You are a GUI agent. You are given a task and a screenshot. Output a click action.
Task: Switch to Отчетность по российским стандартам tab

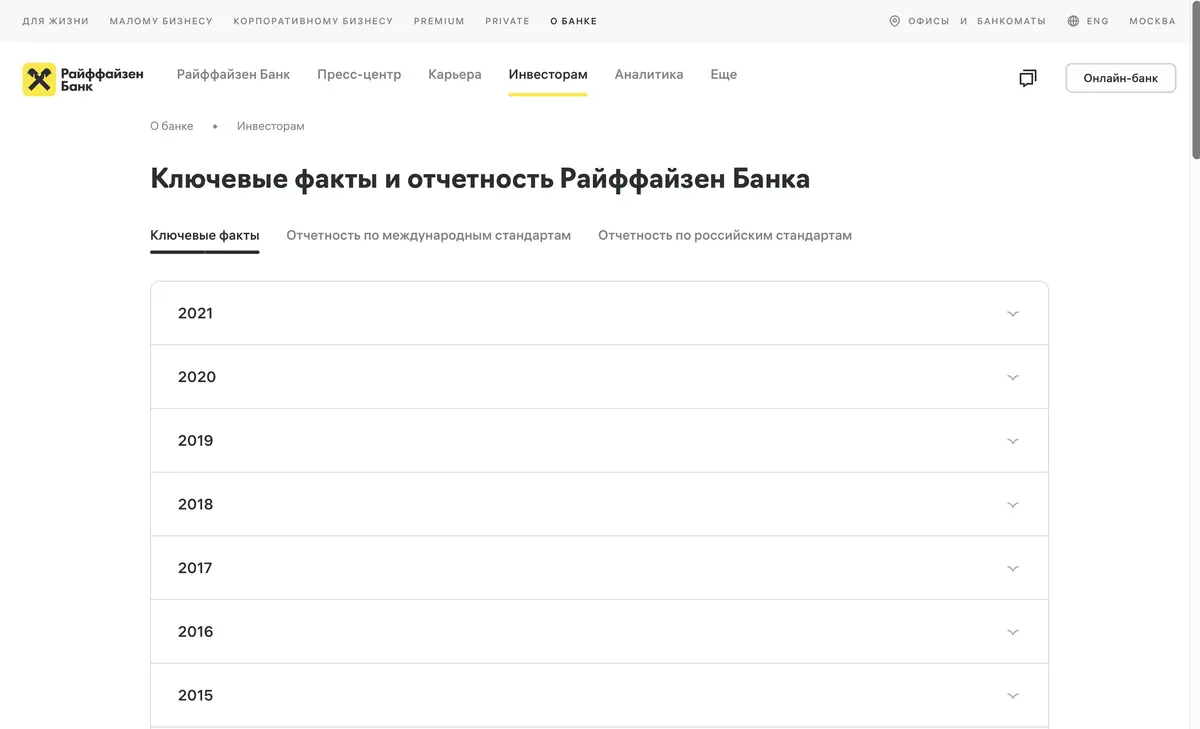[x=725, y=236]
